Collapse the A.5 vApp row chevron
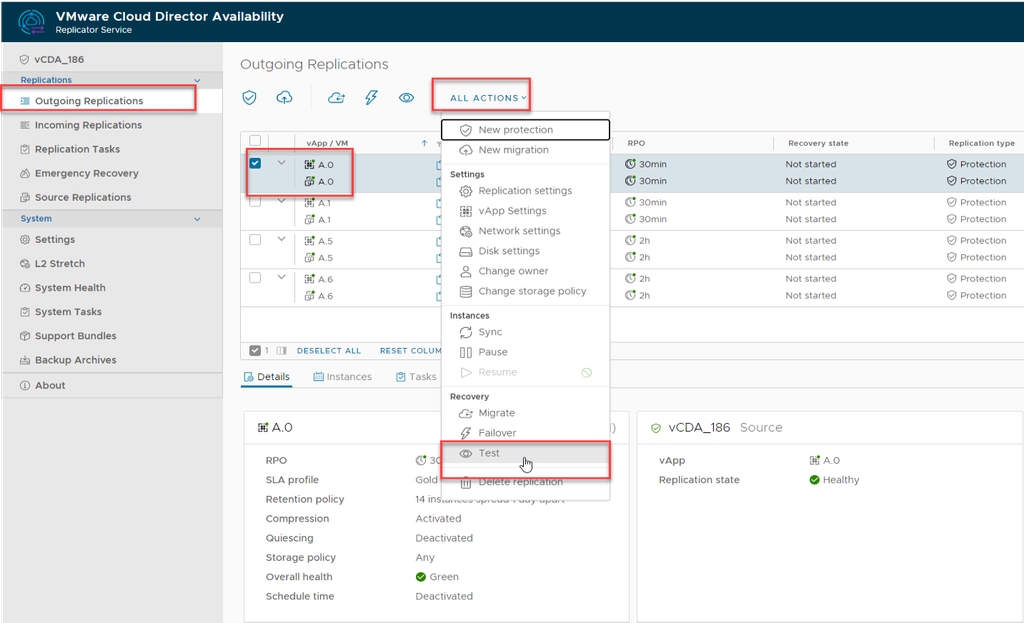1024x623 pixels. click(x=281, y=240)
